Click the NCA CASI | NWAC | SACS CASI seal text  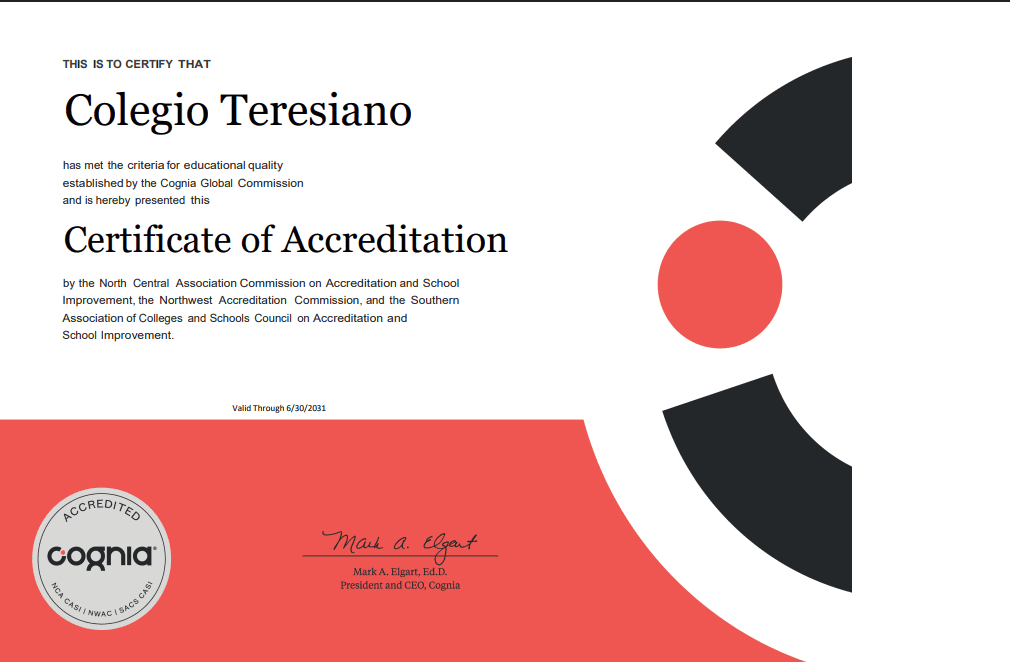[101, 602]
